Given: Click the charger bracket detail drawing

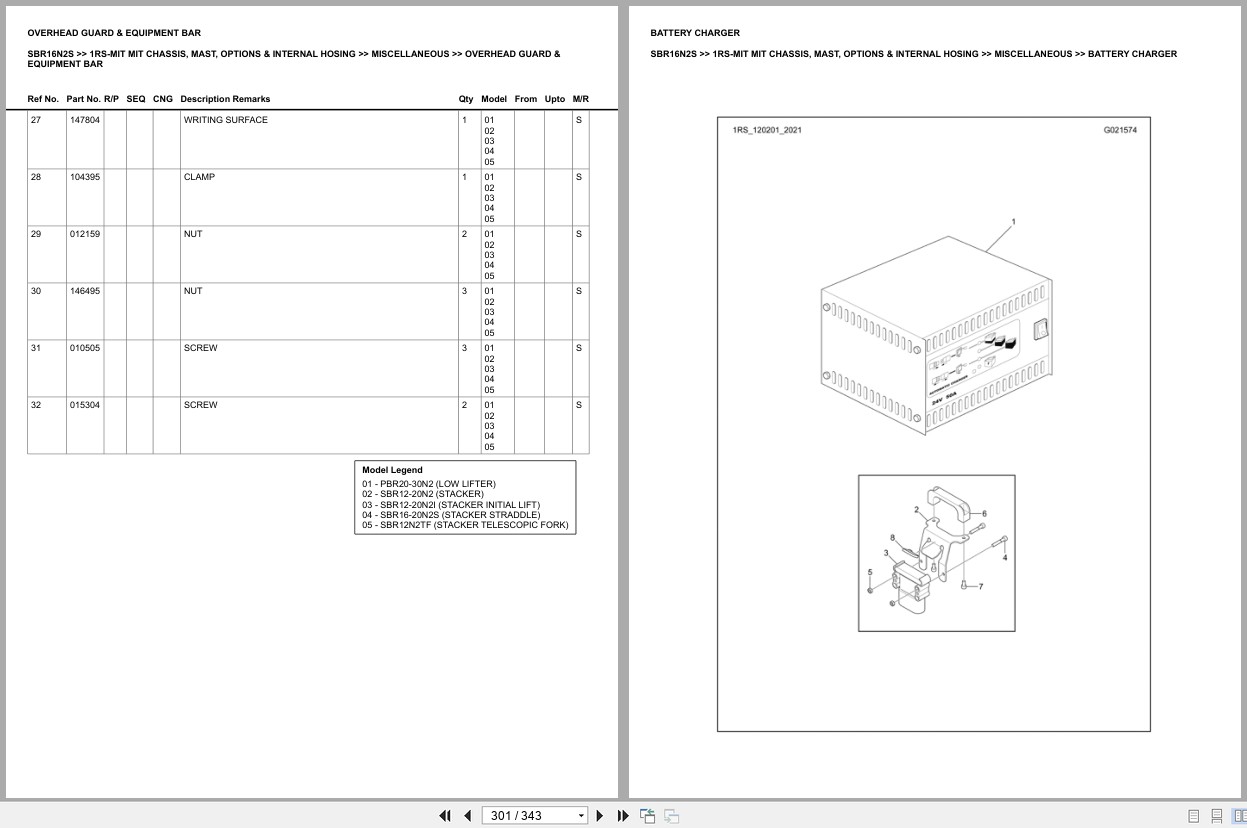Looking at the screenshot, I should [x=936, y=553].
